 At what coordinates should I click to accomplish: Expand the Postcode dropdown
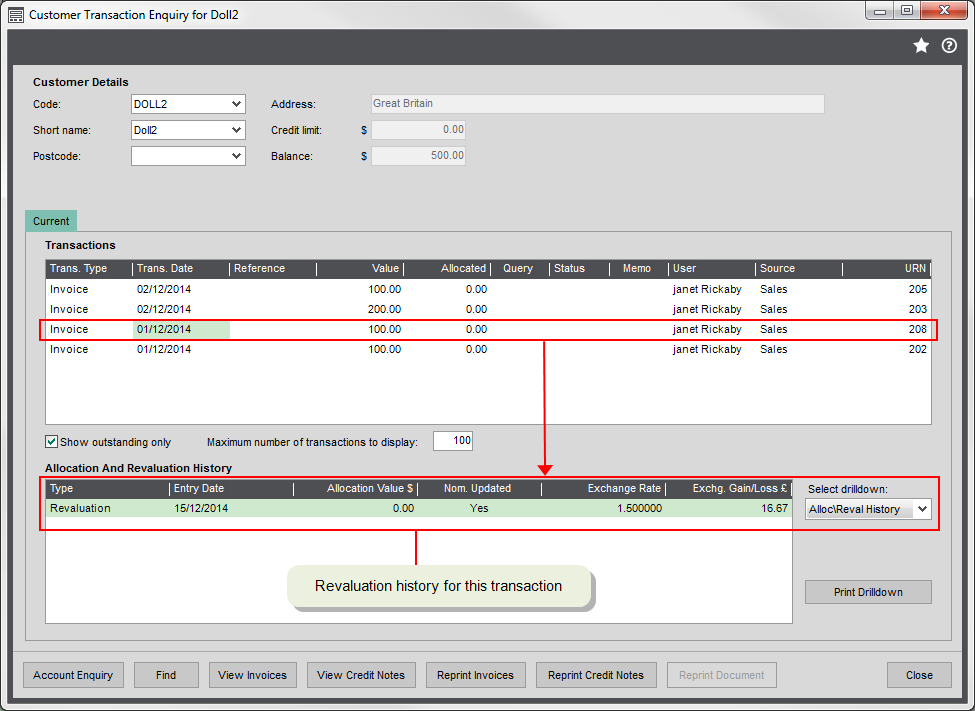pyautogui.click(x=237, y=156)
